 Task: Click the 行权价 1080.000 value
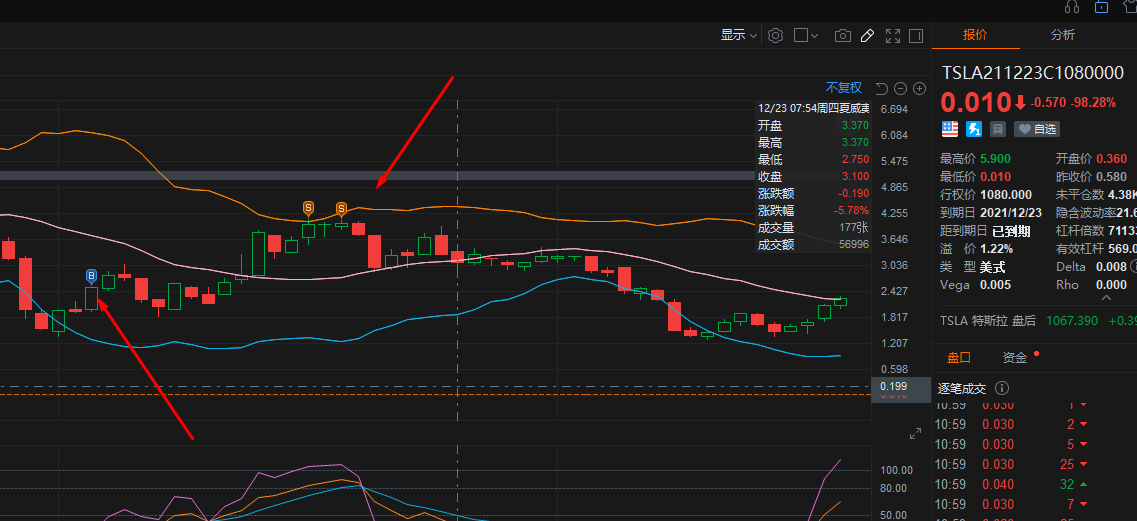(1005, 194)
